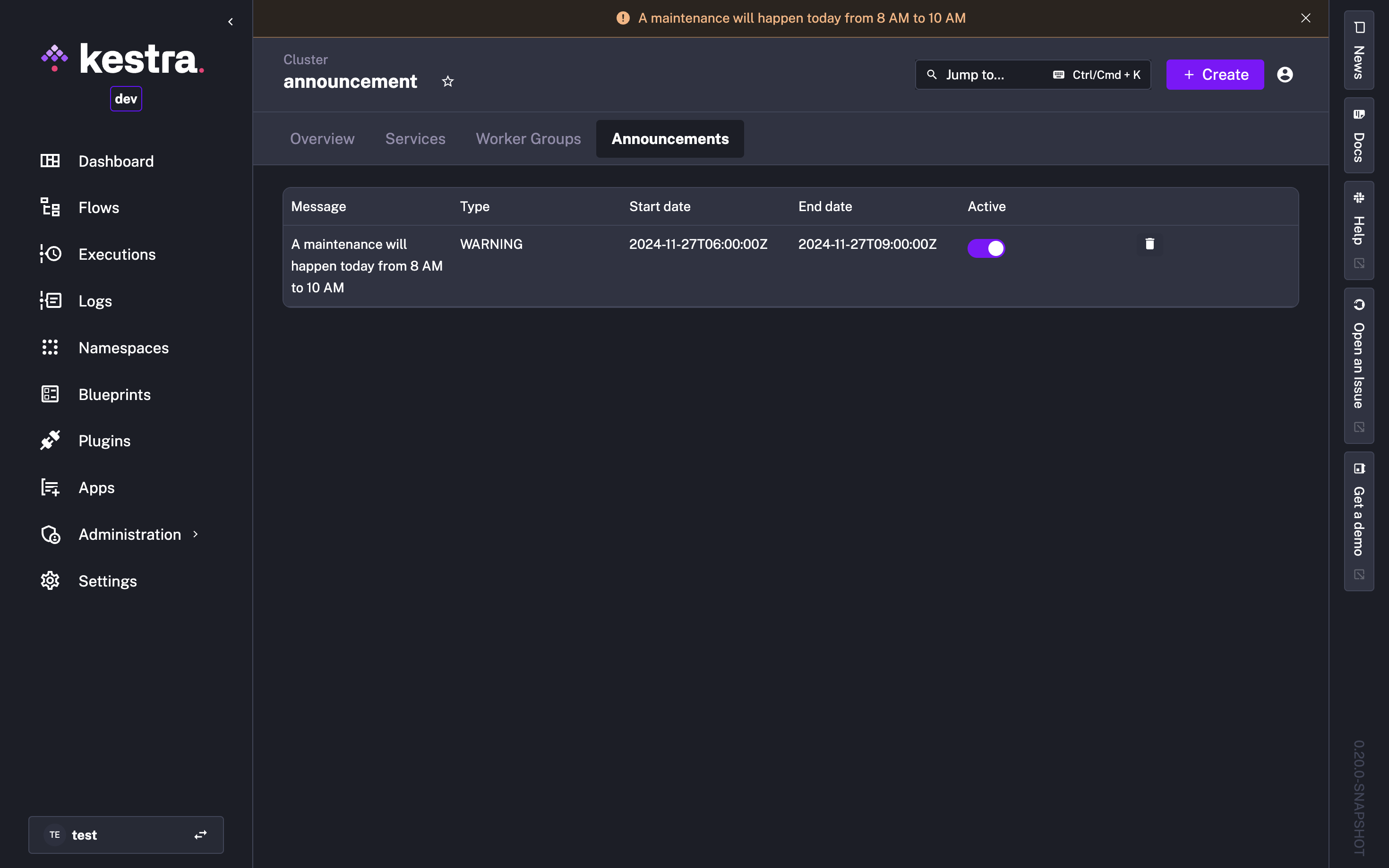
Task: Toggle the active switch for maintenance announcement
Action: pos(986,247)
